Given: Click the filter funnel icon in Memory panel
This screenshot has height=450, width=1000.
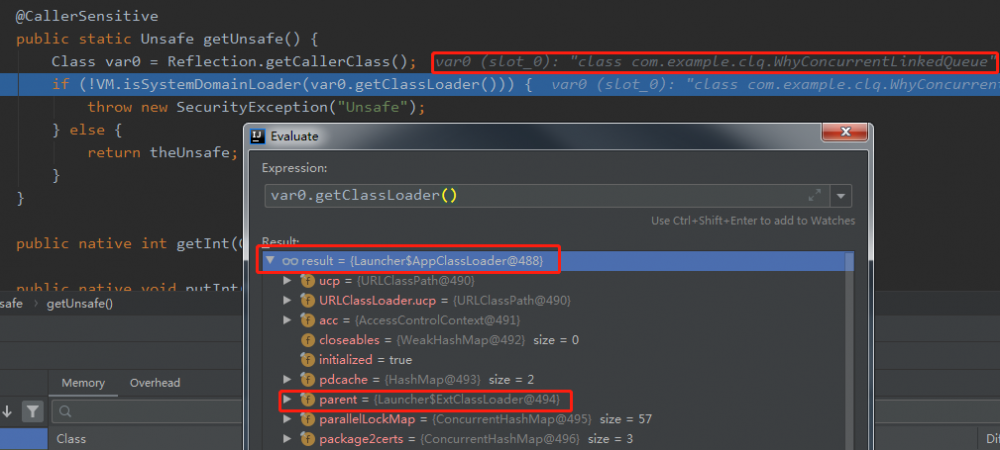Looking at the screenshot, I should tap(31, 412).
